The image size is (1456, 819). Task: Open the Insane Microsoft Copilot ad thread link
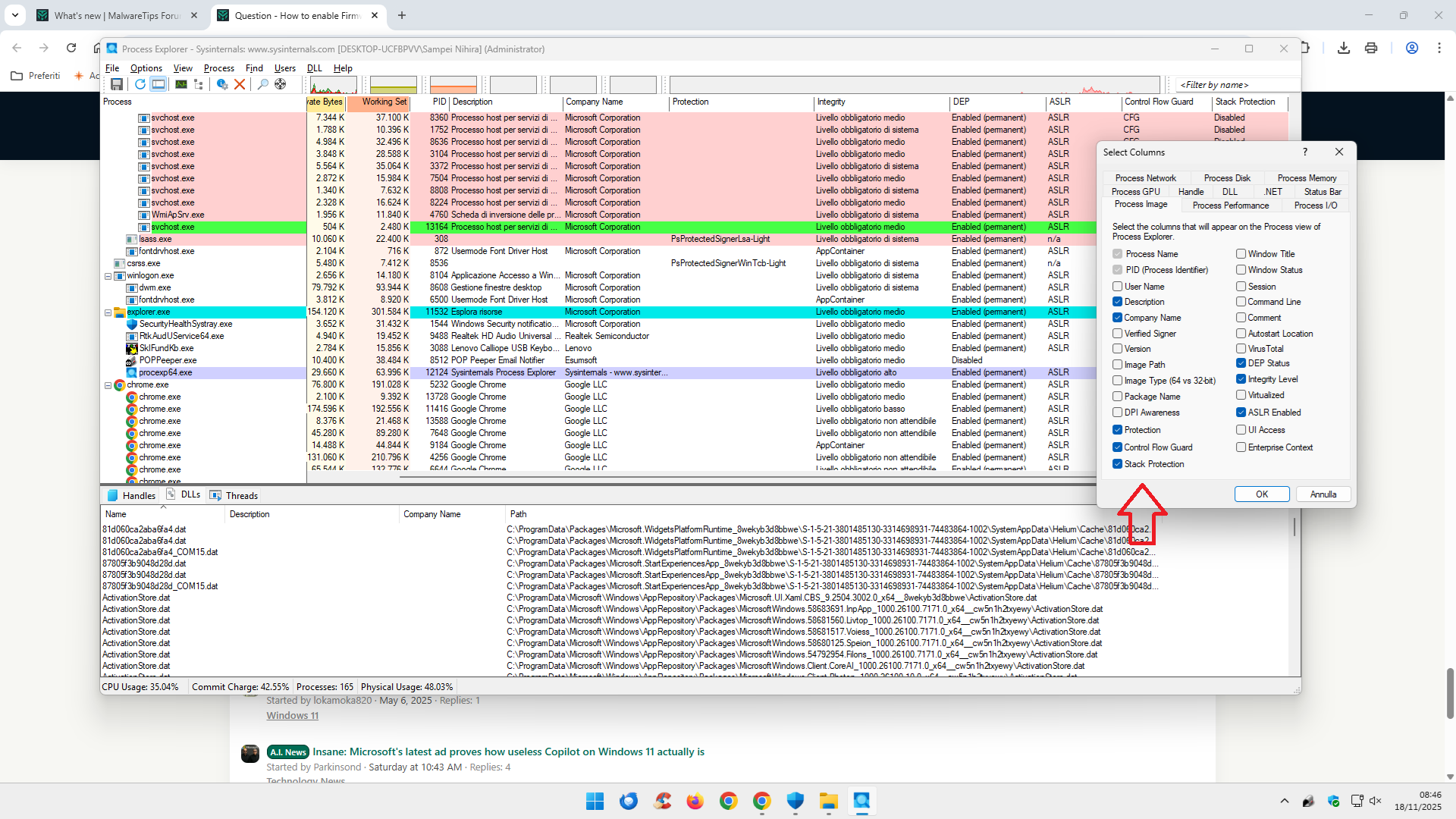pos(508,752)
